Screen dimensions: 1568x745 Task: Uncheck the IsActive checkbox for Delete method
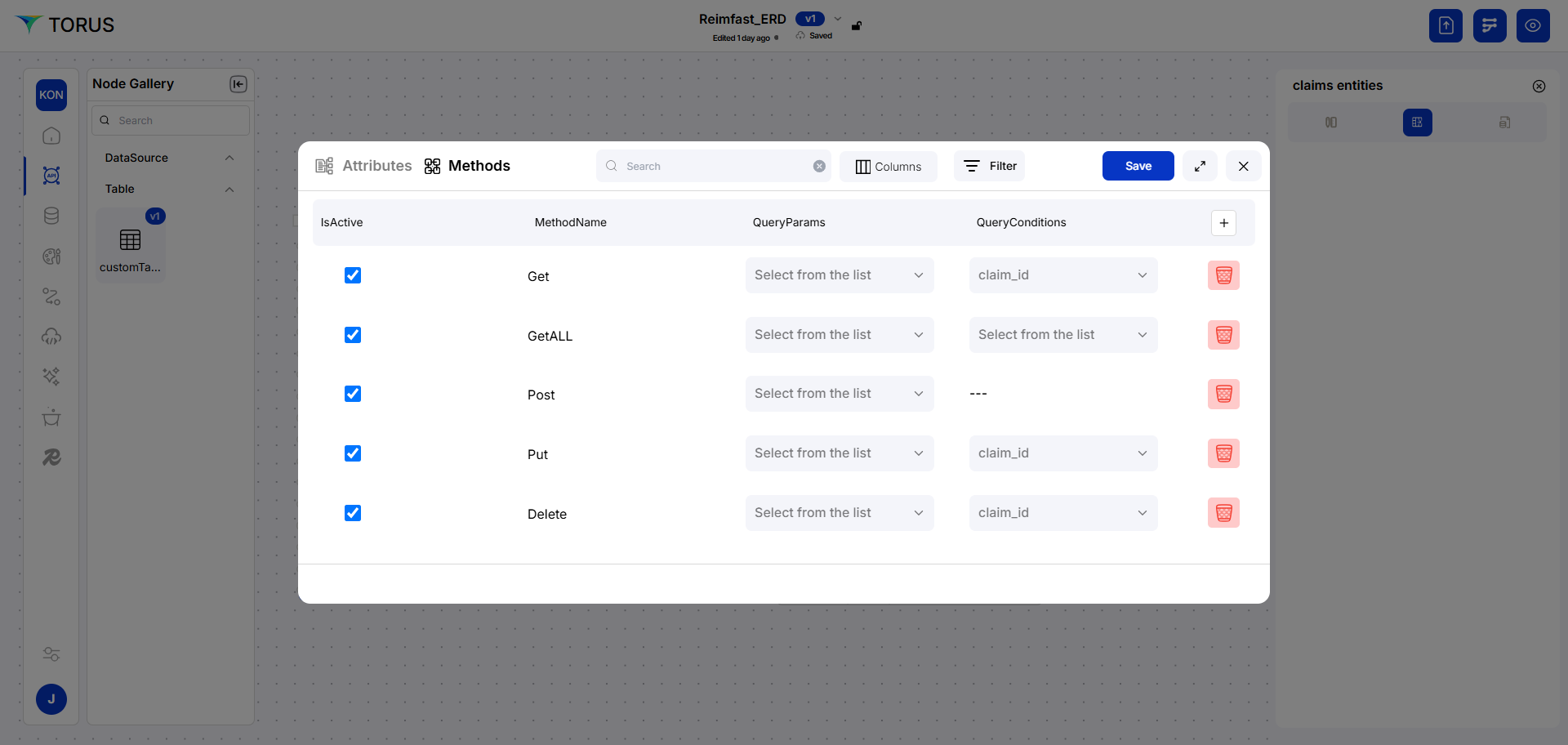(352, 513)
